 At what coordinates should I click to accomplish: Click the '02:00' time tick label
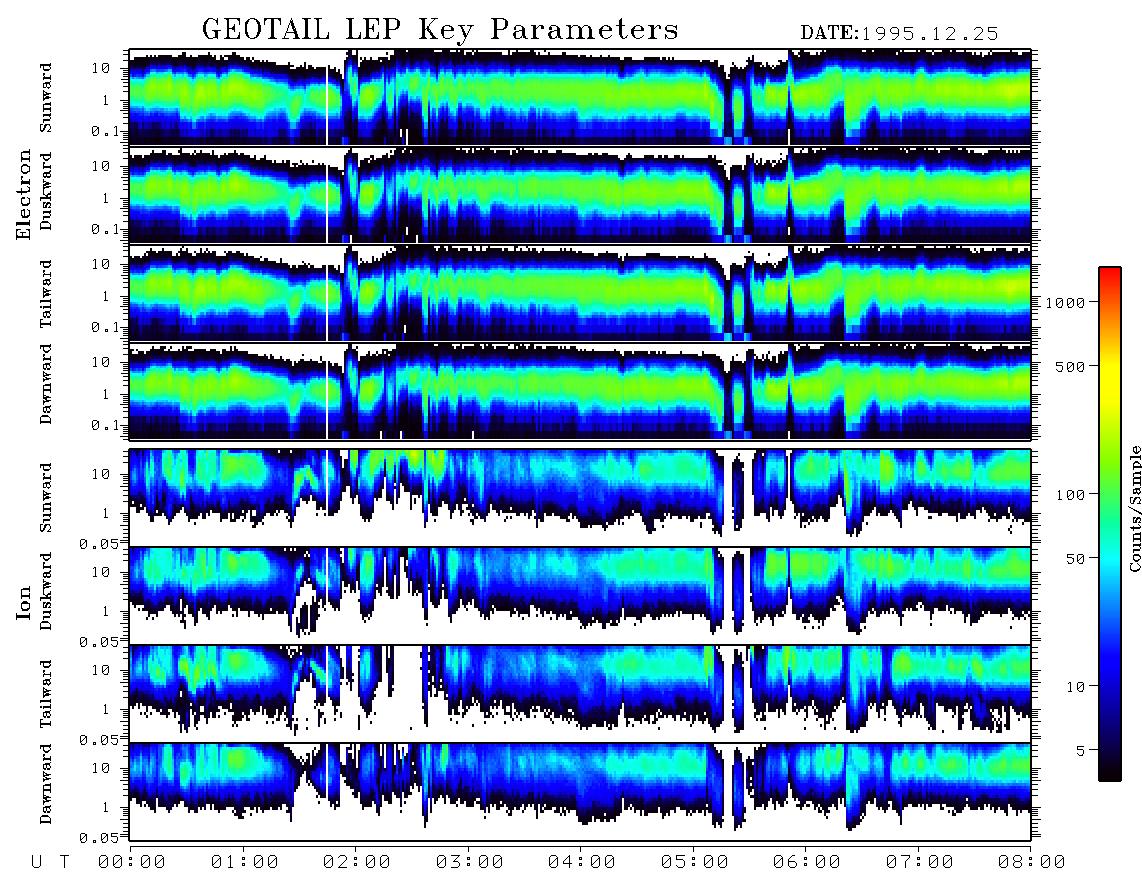tap(357, 863)
